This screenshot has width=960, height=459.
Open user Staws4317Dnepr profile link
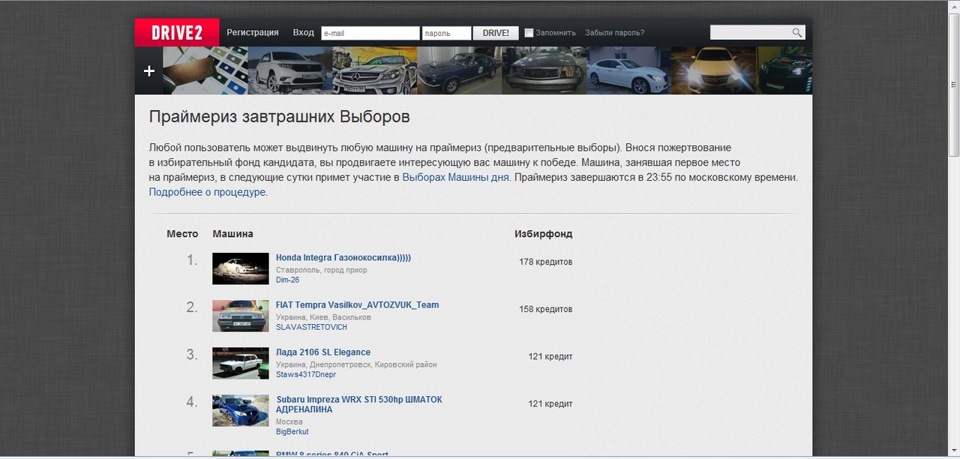point(306,374)
